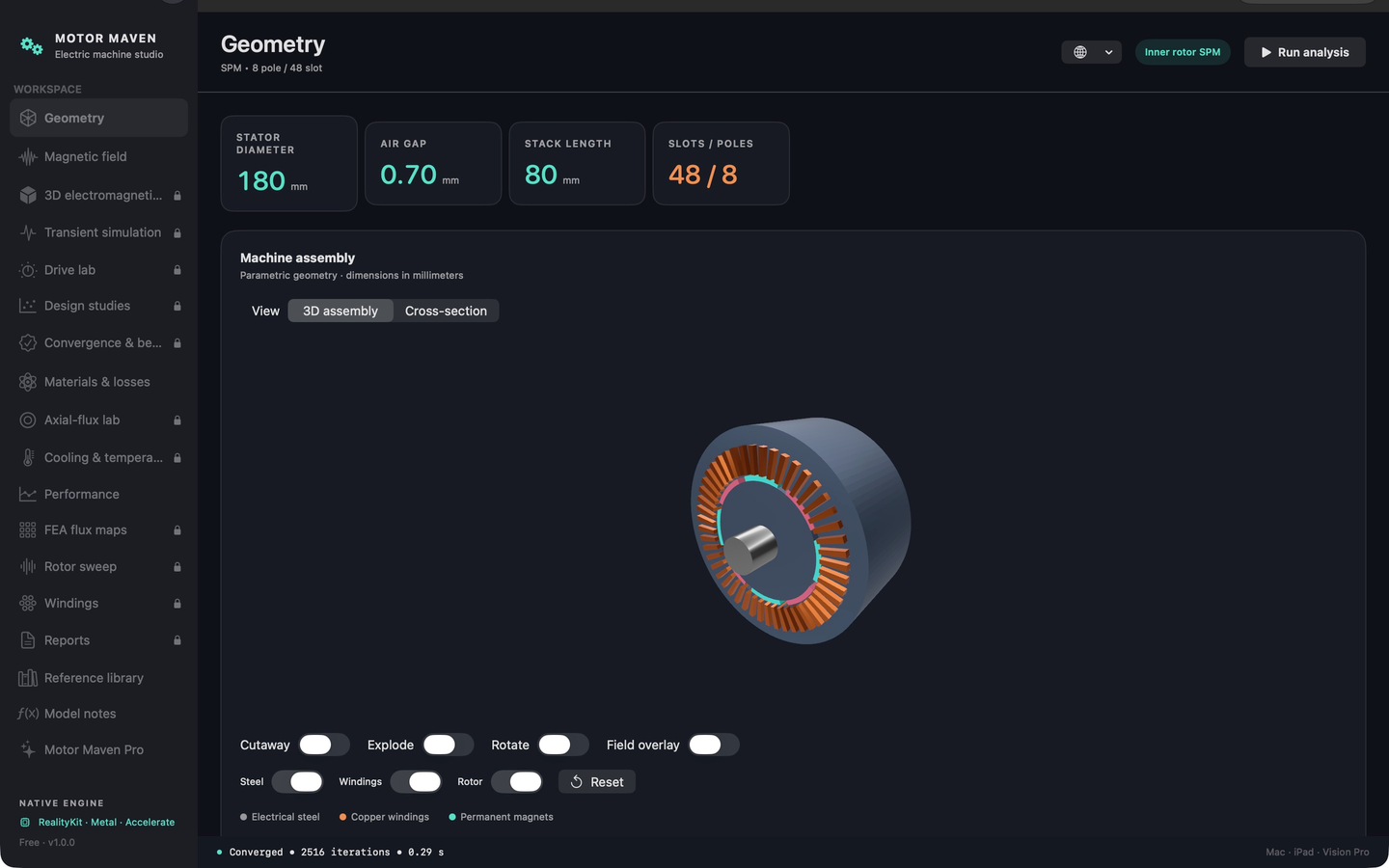Screen dimensions: 1389x868
Task: Toggle the Rotor visibility switch
Action: pos(517,781)
